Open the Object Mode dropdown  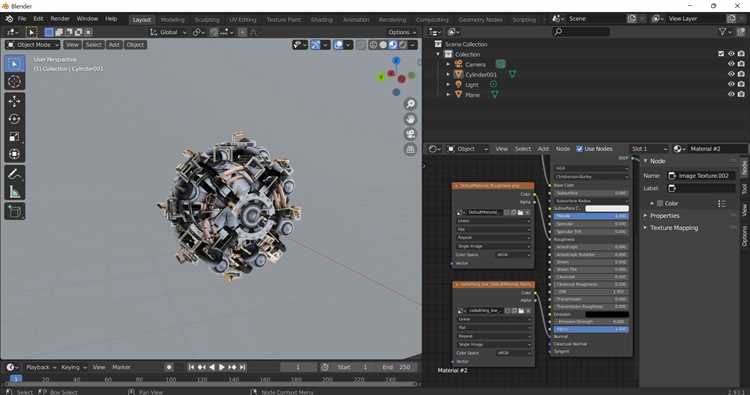pyautogui.click(x=33, y=44)
